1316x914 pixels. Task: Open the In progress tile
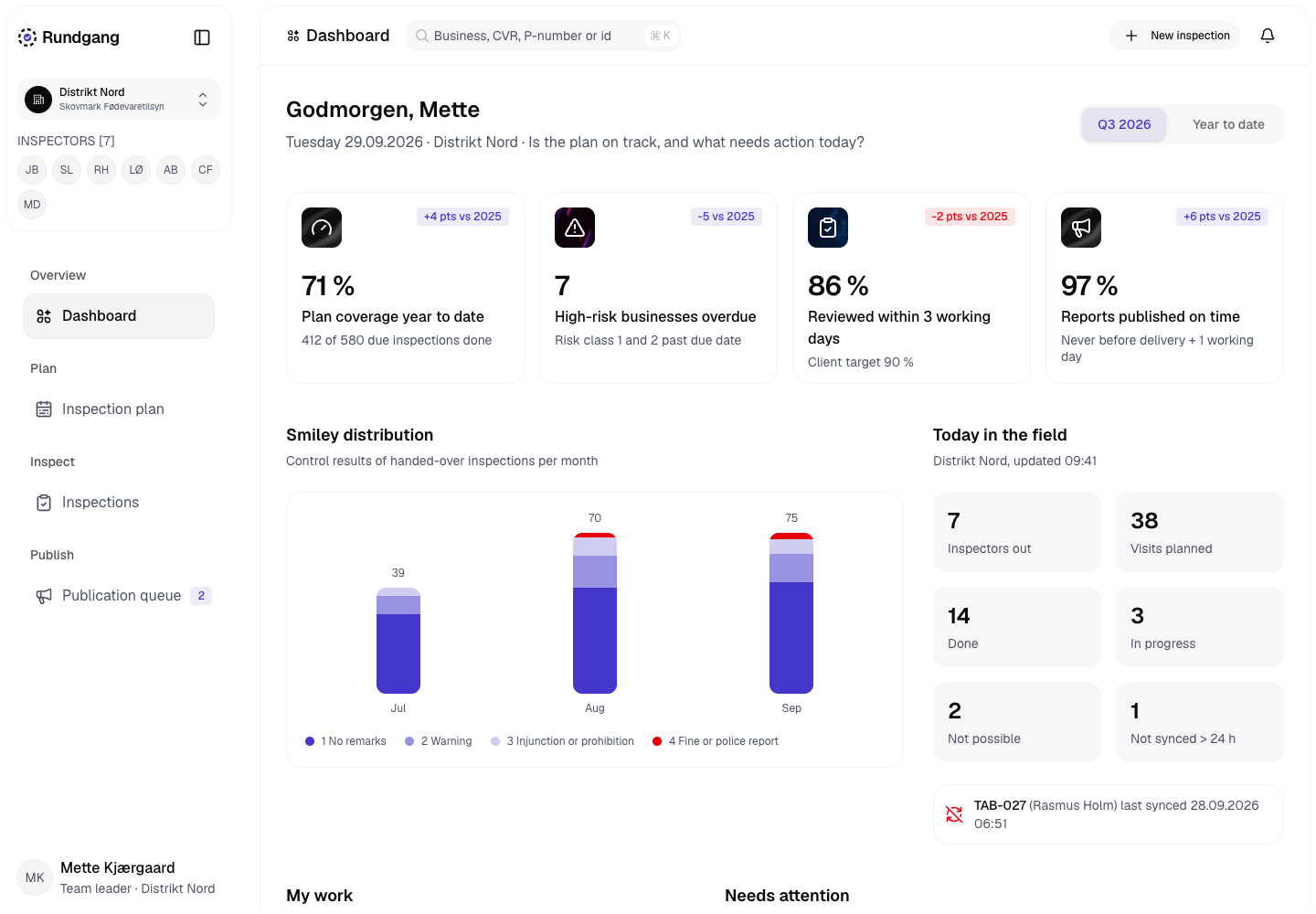pos(1200,627)
